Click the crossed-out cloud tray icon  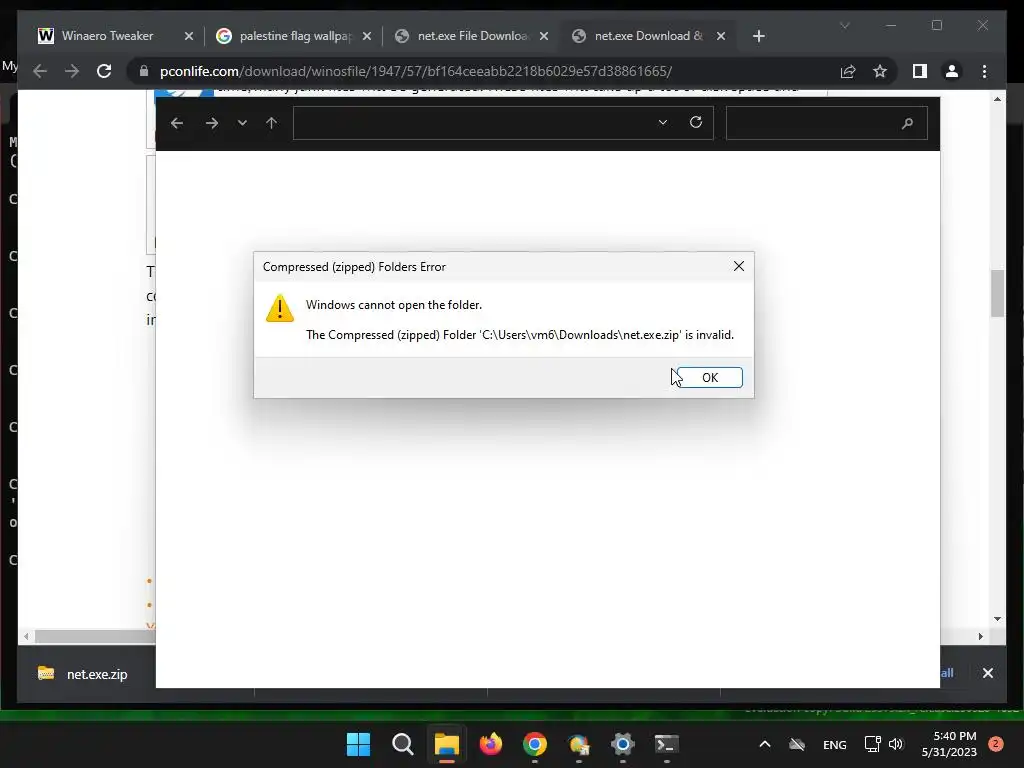pos(797,744)
